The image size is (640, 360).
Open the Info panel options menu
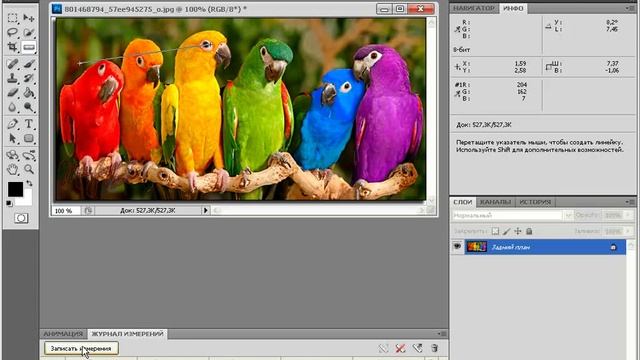click(629, 8)
